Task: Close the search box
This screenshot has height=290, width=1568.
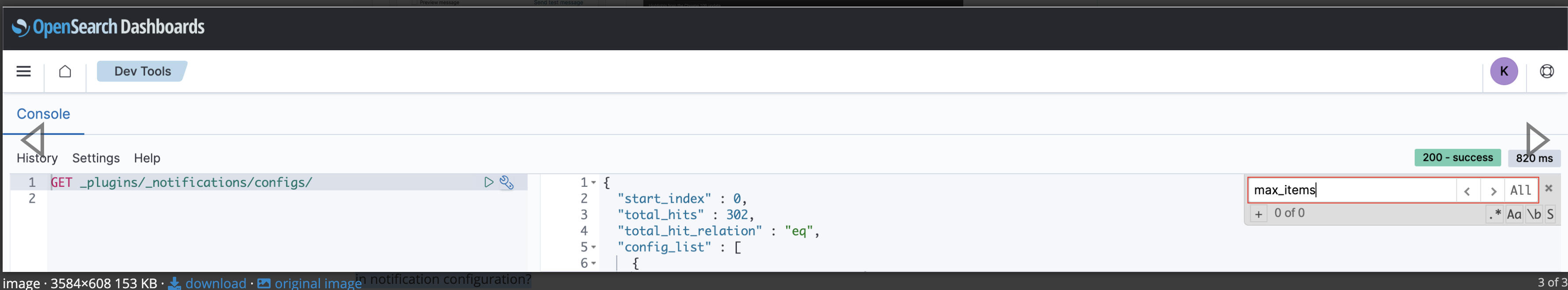Action: (x=1549, y=188)
